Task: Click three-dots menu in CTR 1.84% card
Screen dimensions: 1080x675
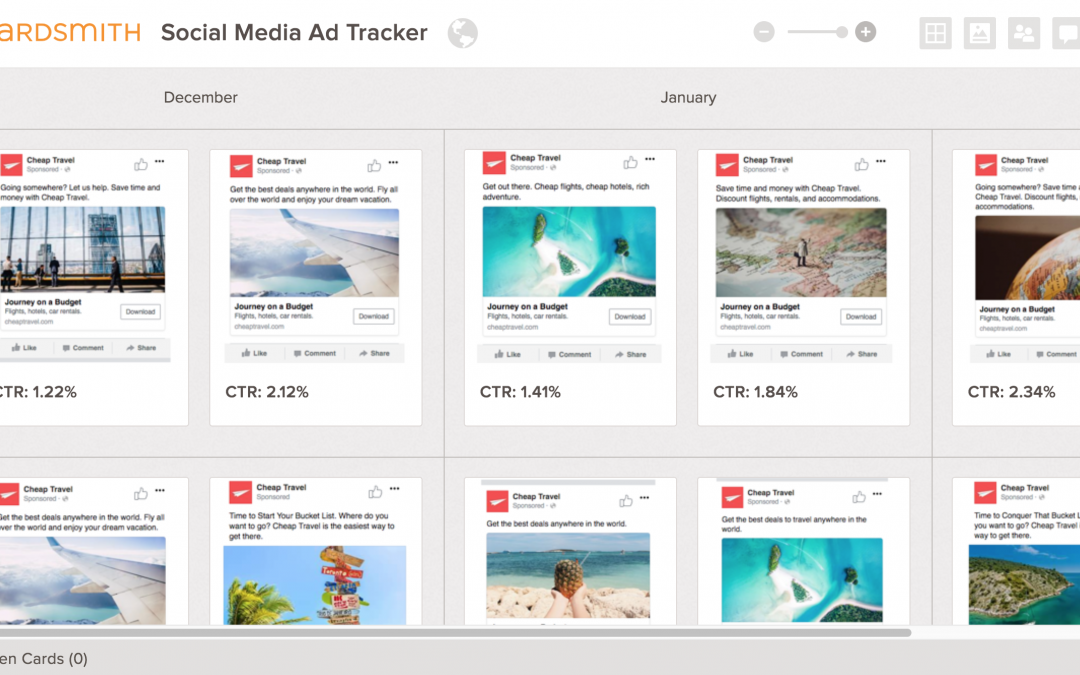Action: pyautogui.click(x=881, y=161)
